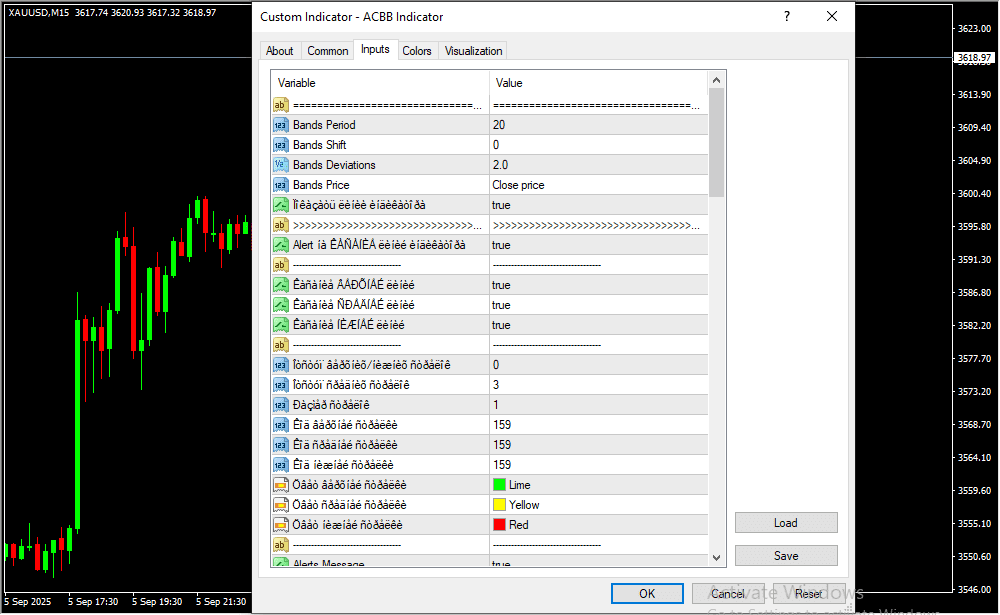Switch to the Visualization tab
The width and height of the screenshot is (1000, 615).
tap(474, 51)
